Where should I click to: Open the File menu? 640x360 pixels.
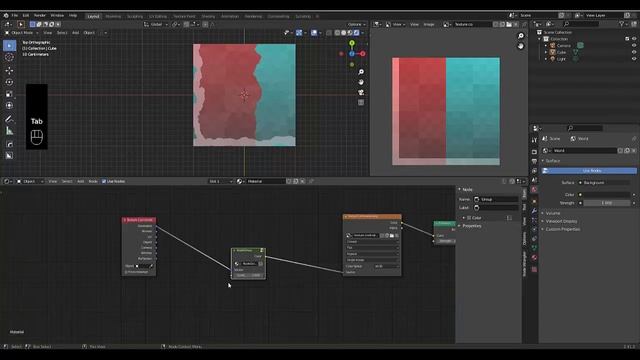15,16
